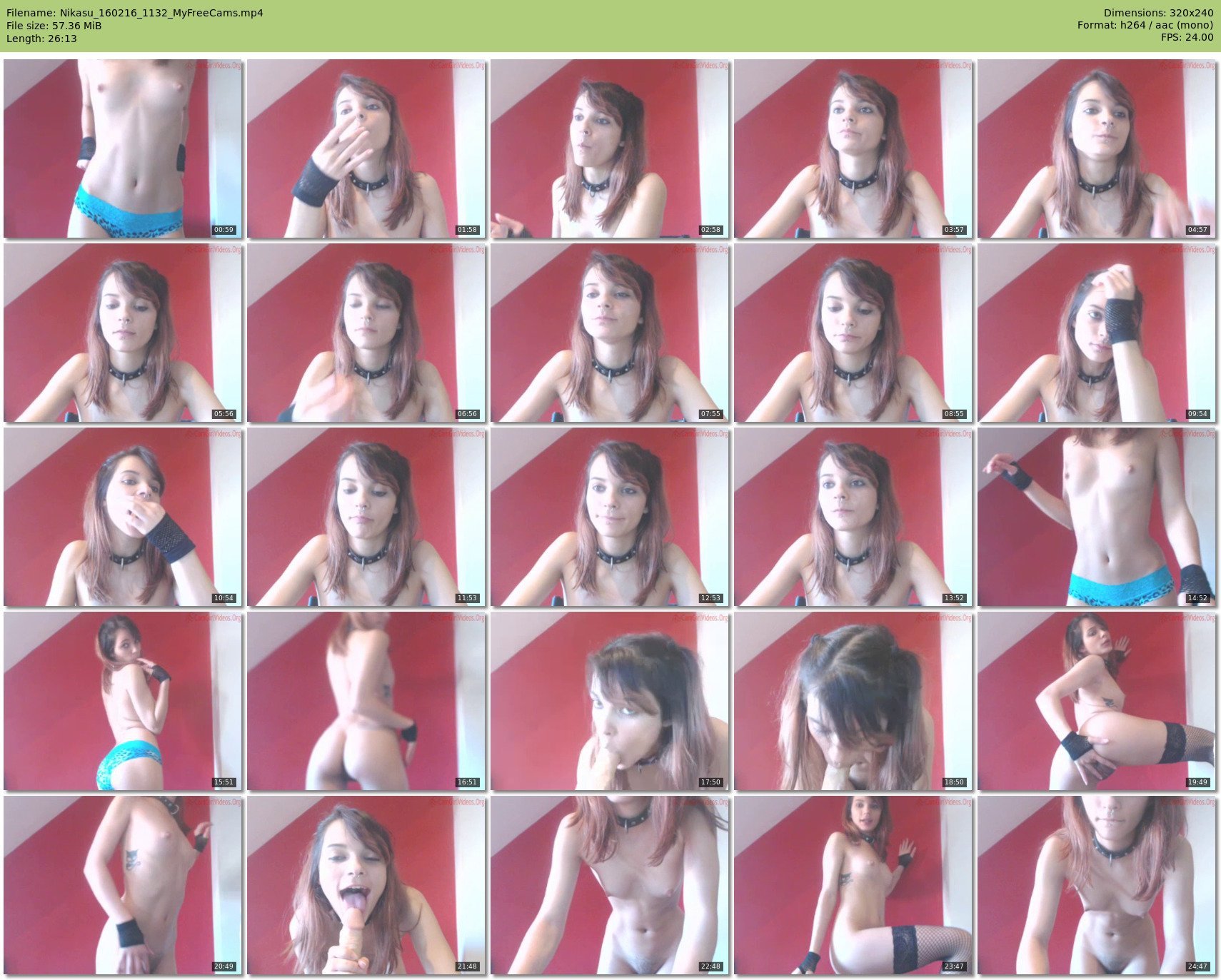This screenshot has width=1221, height=980.
Task: Click the frame timestamped 17:50
Action: click(610, 701)
